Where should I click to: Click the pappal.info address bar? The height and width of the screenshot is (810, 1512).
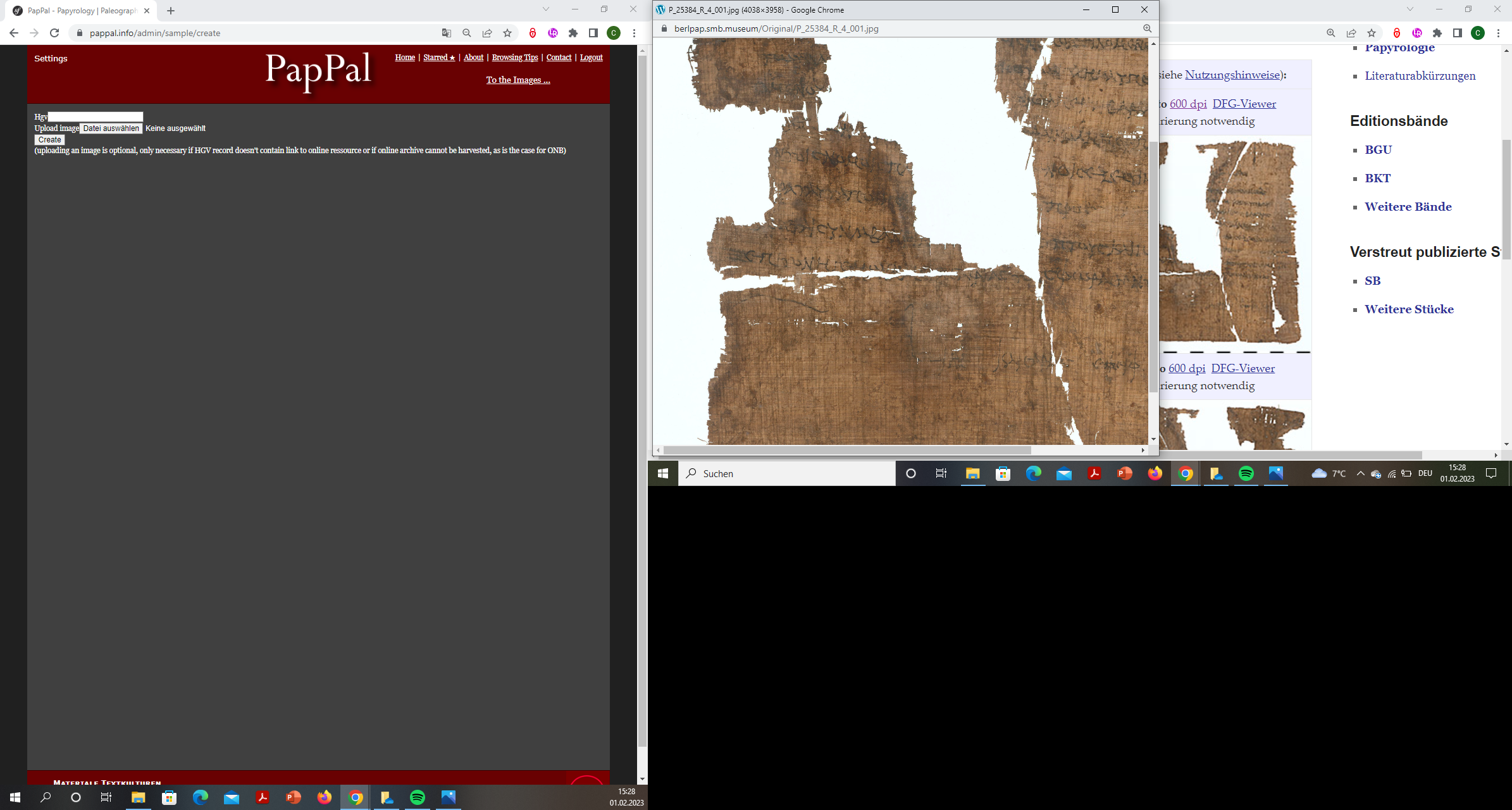click(253, 33)
